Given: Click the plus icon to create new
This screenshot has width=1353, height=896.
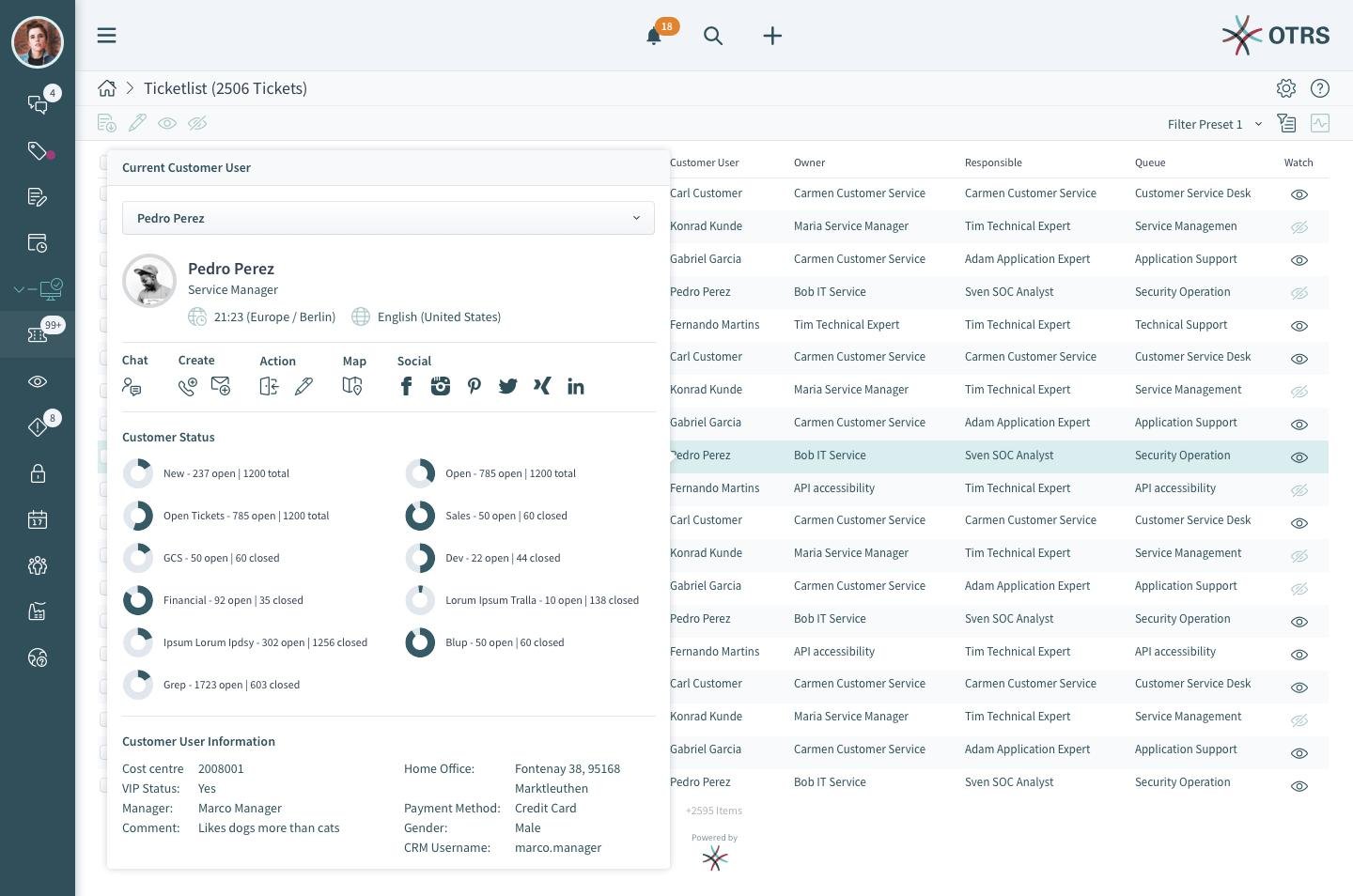Looking at the screenshot, I should pos(772,37).
